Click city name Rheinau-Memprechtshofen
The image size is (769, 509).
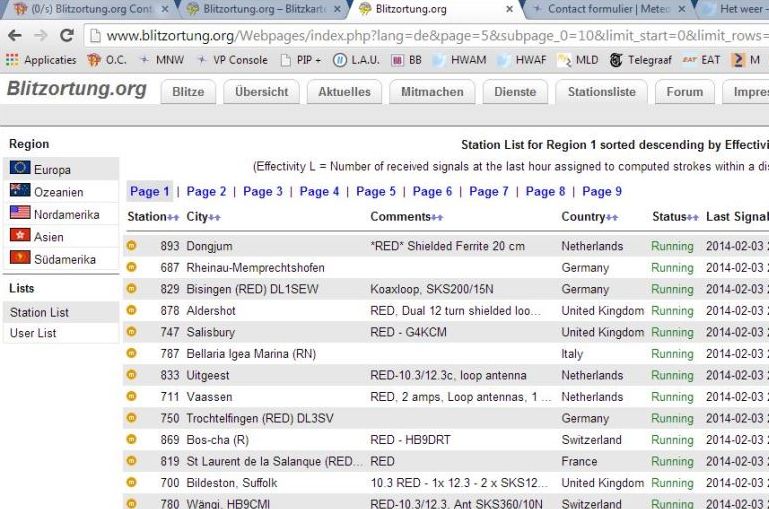pyautogui.click(x=255, y=267)
